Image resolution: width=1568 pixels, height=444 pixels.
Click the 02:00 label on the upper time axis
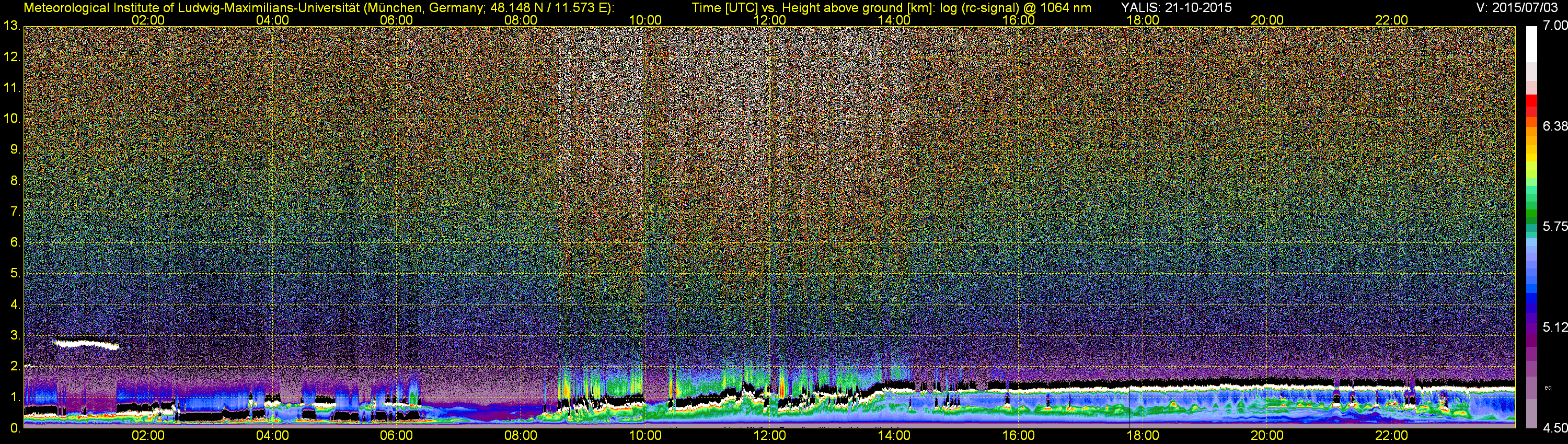[148, 20]
